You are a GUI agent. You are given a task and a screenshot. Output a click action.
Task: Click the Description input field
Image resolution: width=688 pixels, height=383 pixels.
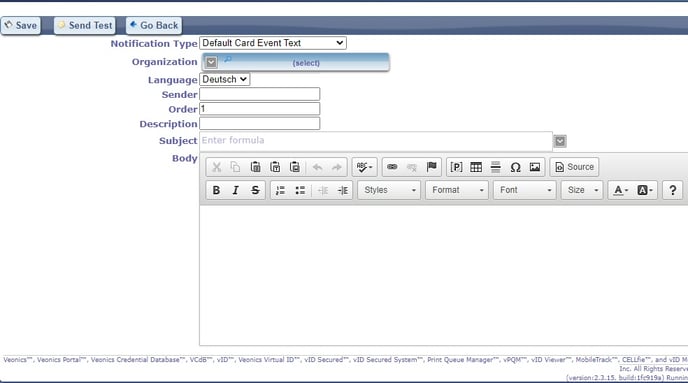(x=260, y=124)
